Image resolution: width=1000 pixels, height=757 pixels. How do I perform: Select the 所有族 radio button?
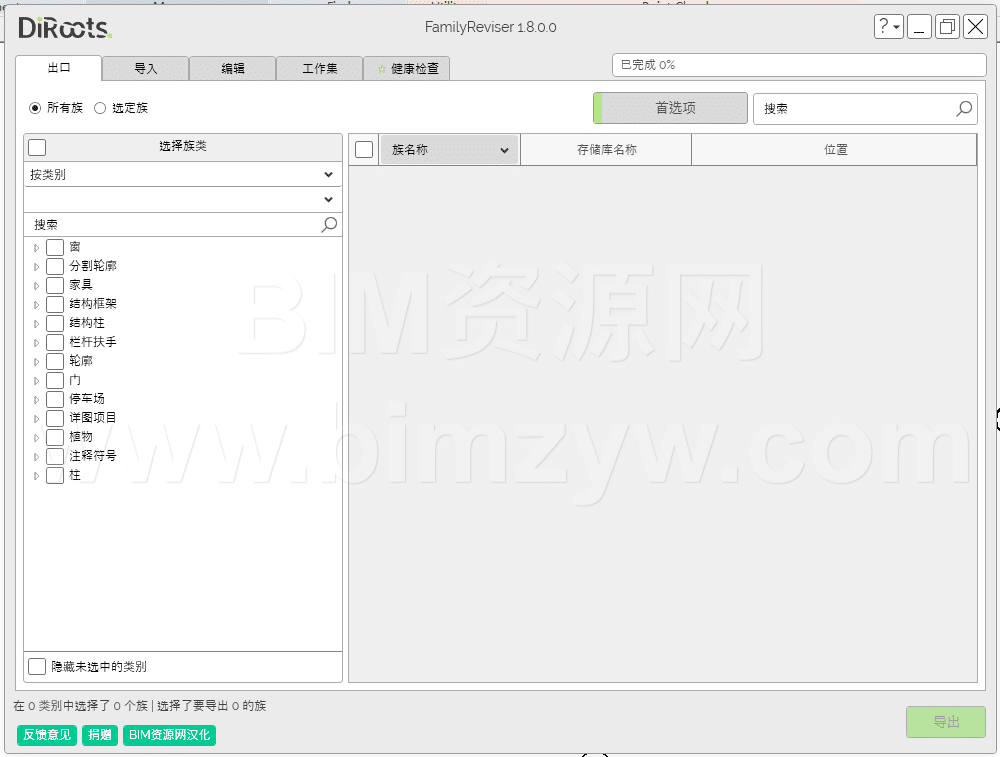click(x=35, y=108)
